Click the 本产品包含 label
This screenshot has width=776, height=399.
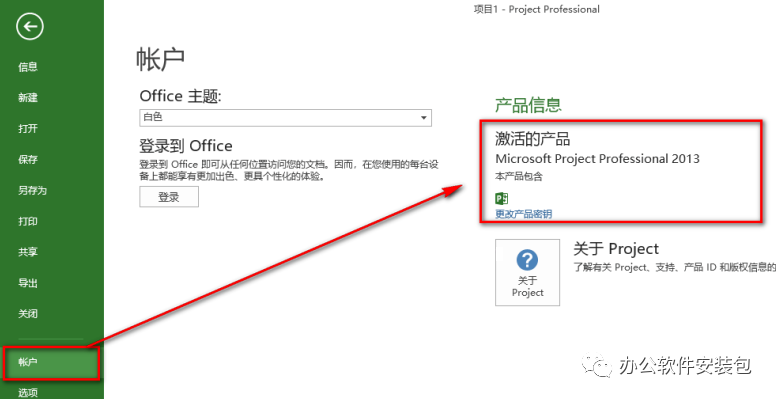[519, 176]
